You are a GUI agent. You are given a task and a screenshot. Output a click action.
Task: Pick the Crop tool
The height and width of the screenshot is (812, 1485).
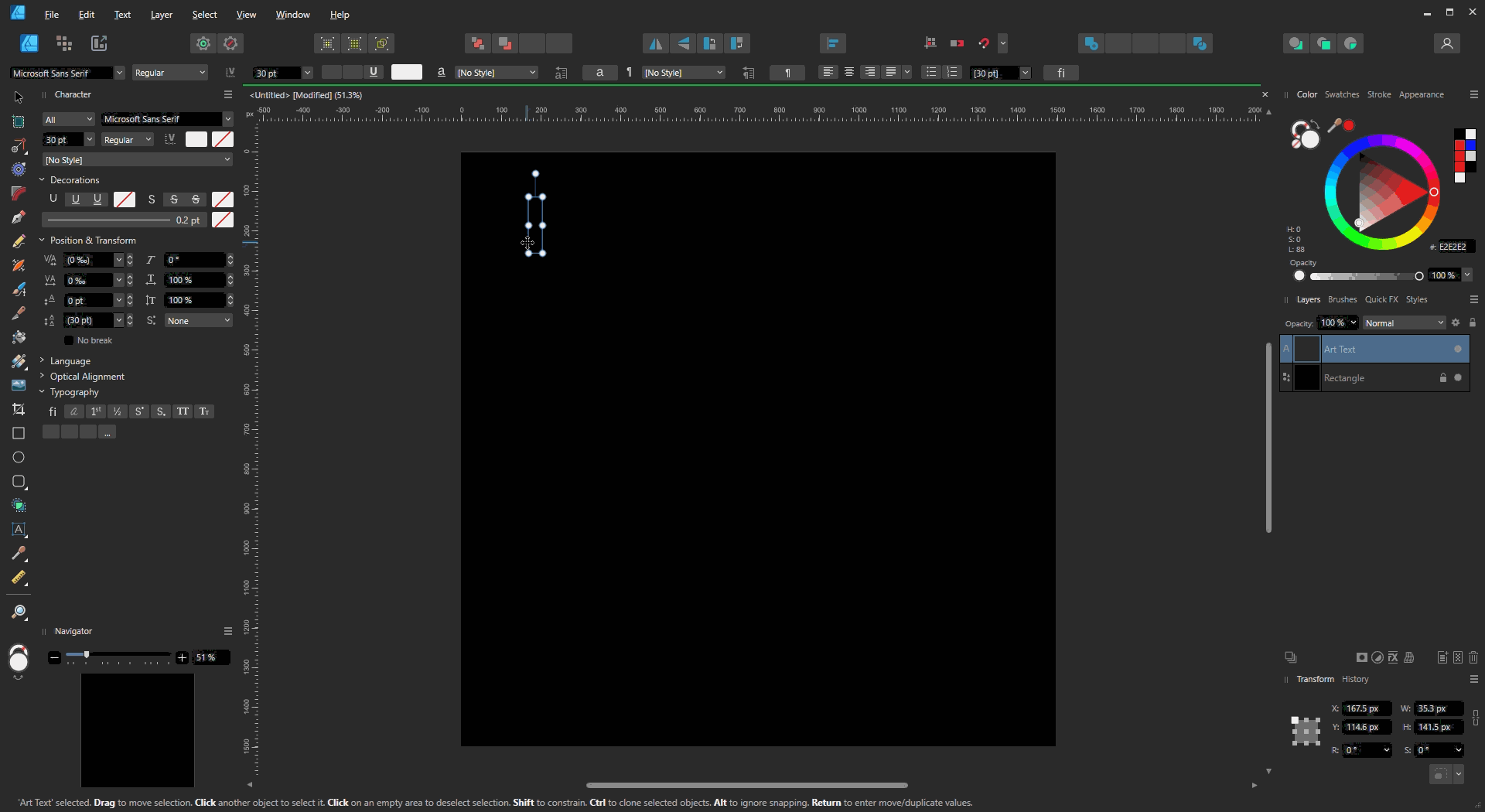[x=19, y=410]
